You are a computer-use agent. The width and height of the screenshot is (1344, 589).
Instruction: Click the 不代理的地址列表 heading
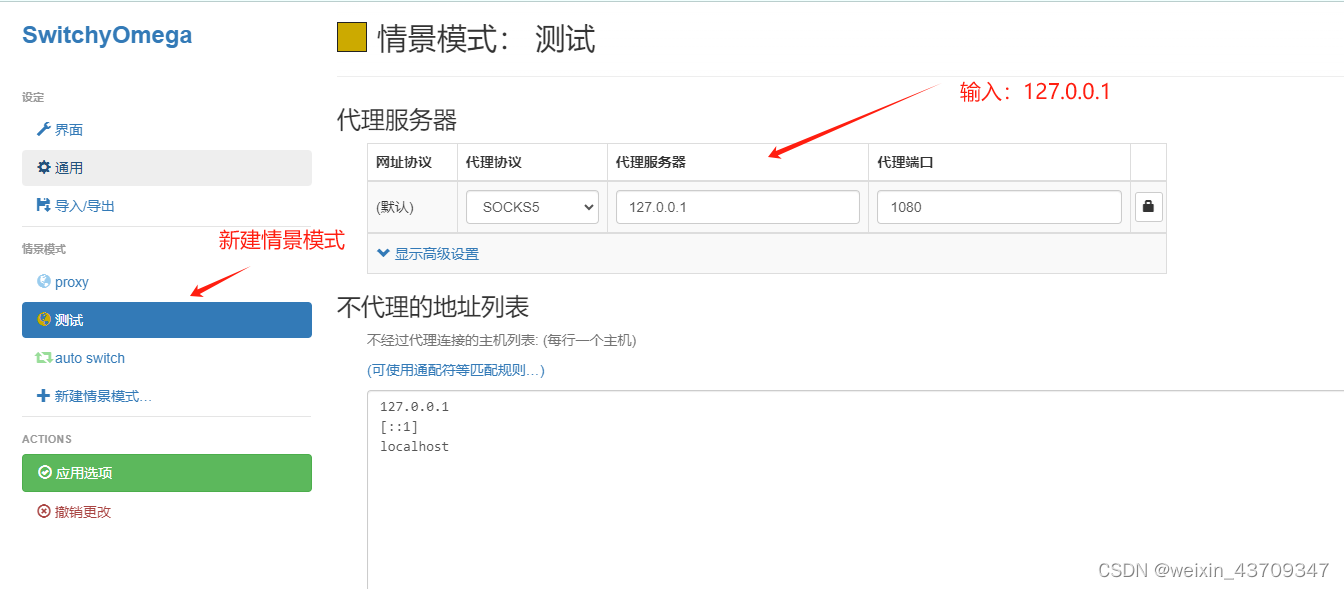point(433,306)
